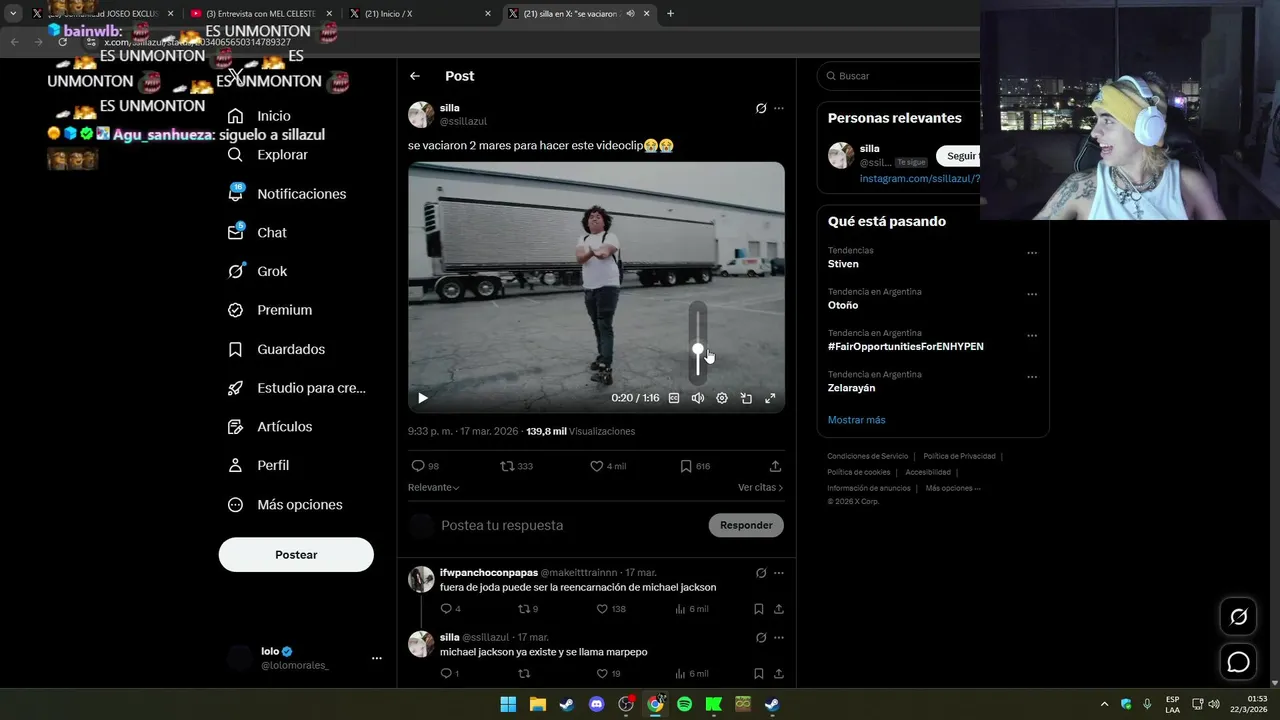Open Política de Privacidad link
Viewport: 1280px width, 720px height.
pos(959,456)
